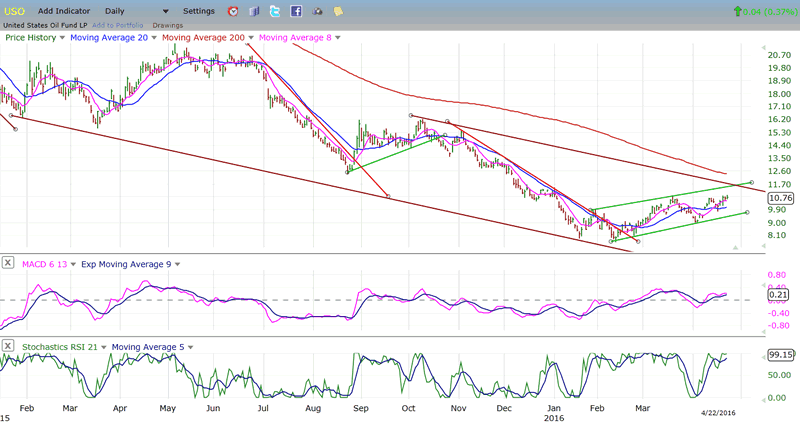Image resolution: width=800 pixels, height=423 pixels.
Task: Expand Moving Average 8 settings
Action: (337, 37)
